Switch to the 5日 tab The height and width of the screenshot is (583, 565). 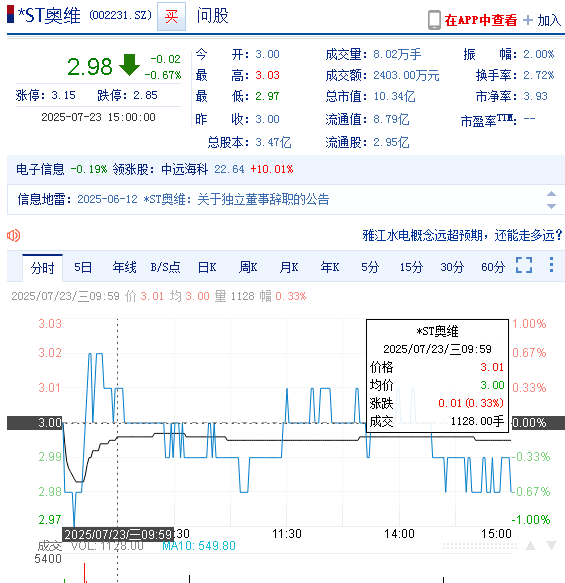pyautogui.click(x=83, y=267)
